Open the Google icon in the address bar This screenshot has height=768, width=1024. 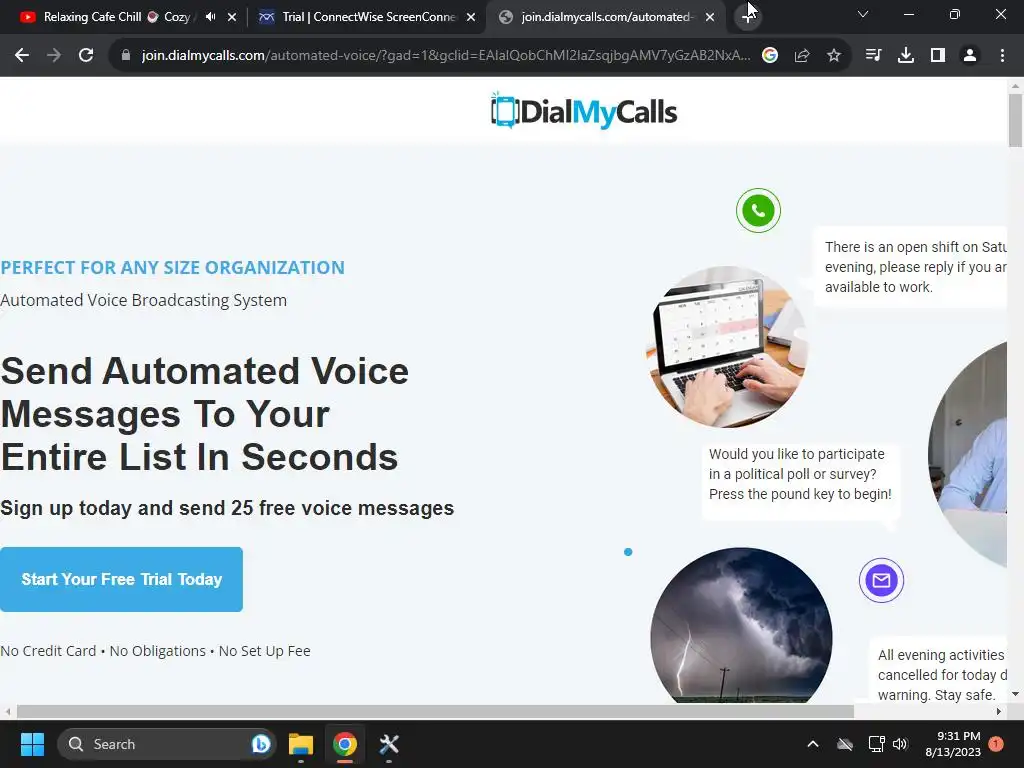770,56
